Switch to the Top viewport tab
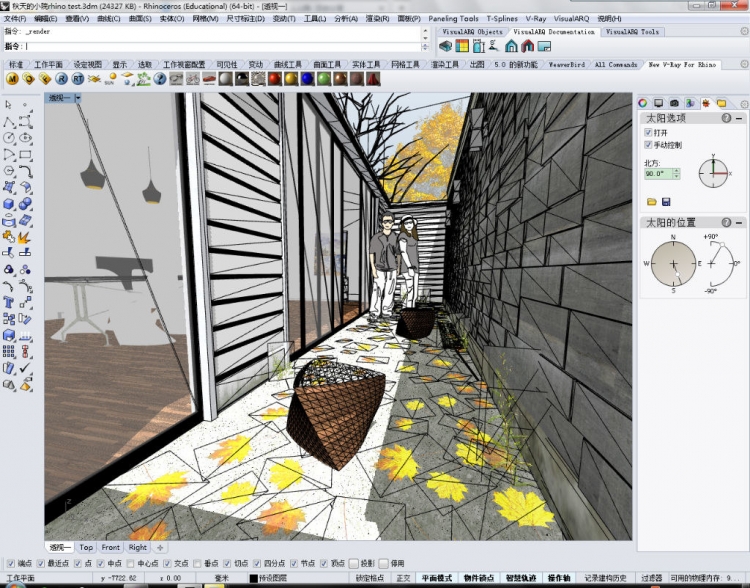This screenshot has height=588, width=750. 87,547
